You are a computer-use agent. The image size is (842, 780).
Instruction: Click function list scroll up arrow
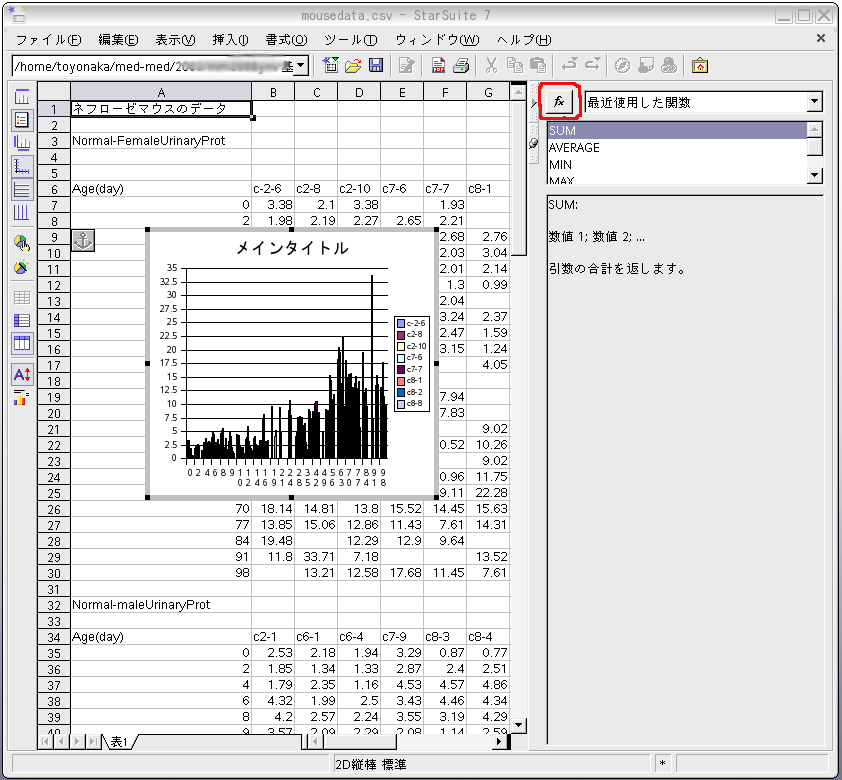(815, 129)
